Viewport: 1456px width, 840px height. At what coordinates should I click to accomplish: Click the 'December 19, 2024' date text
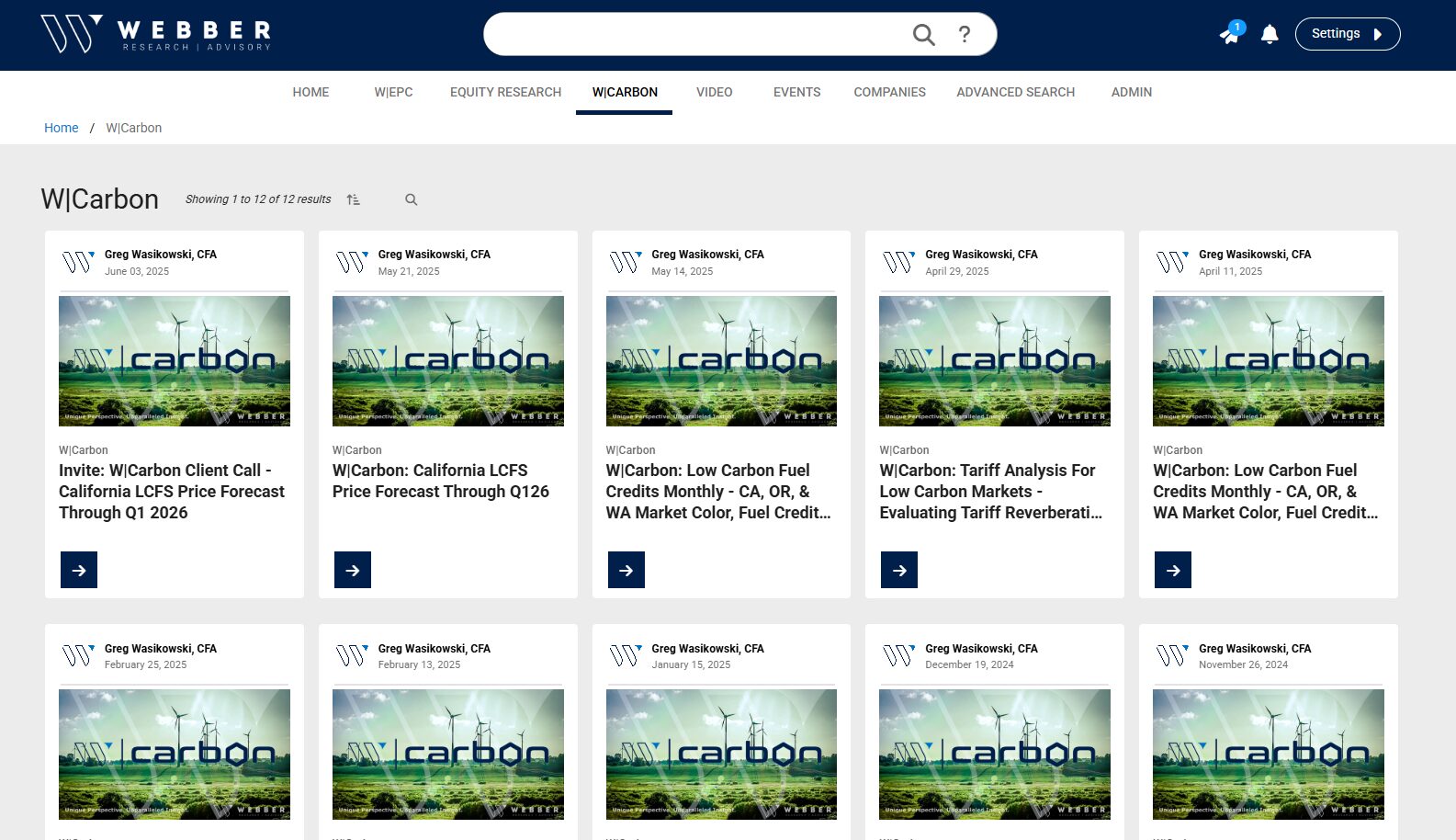[x=969, y=664]
